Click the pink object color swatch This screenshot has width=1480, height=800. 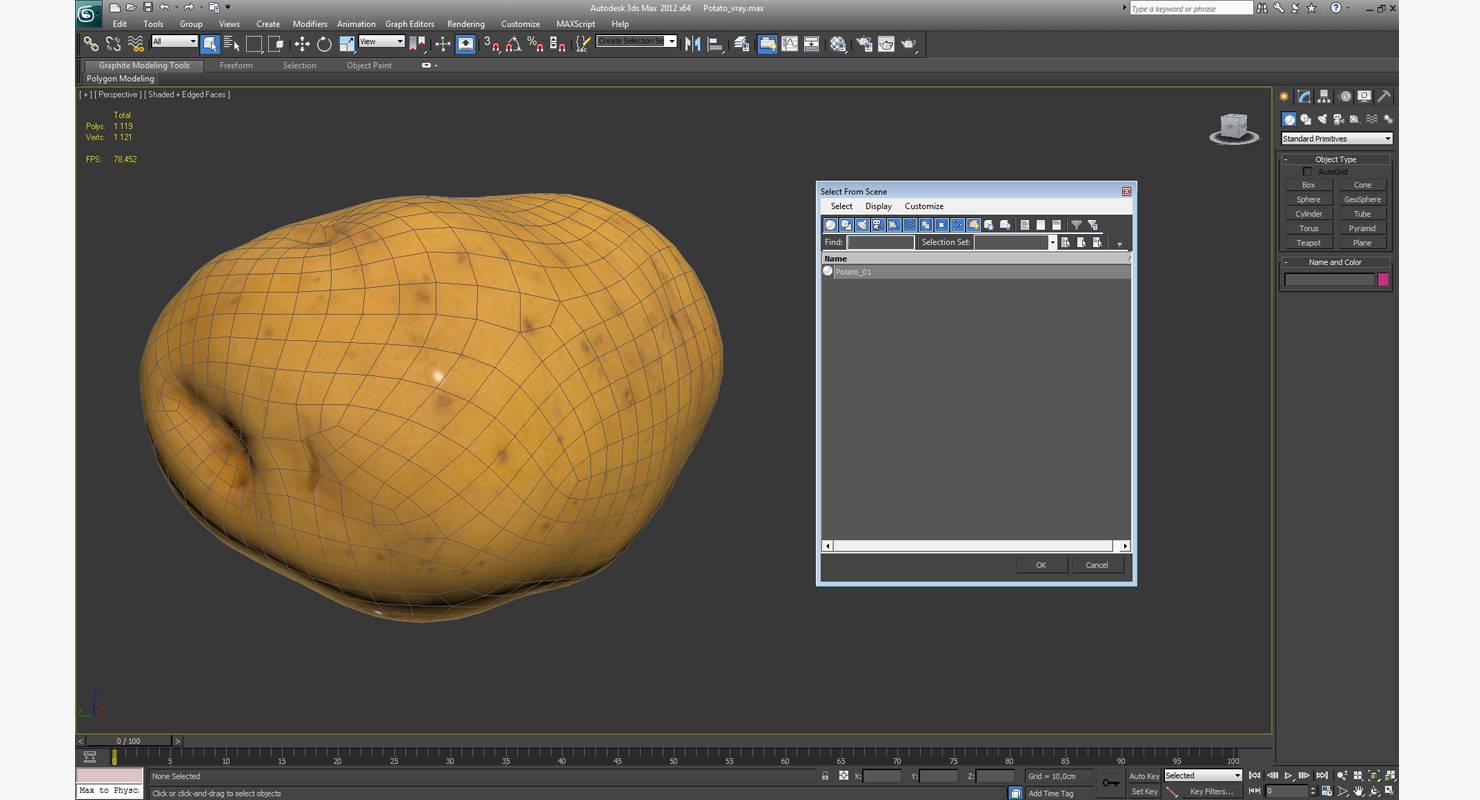coord(1384,280)
